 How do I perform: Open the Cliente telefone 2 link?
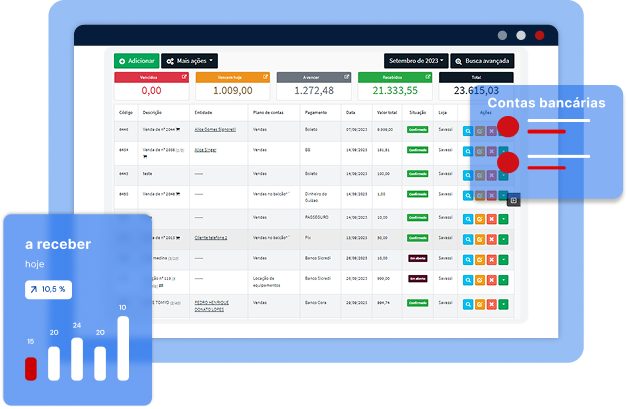(211, 238)
